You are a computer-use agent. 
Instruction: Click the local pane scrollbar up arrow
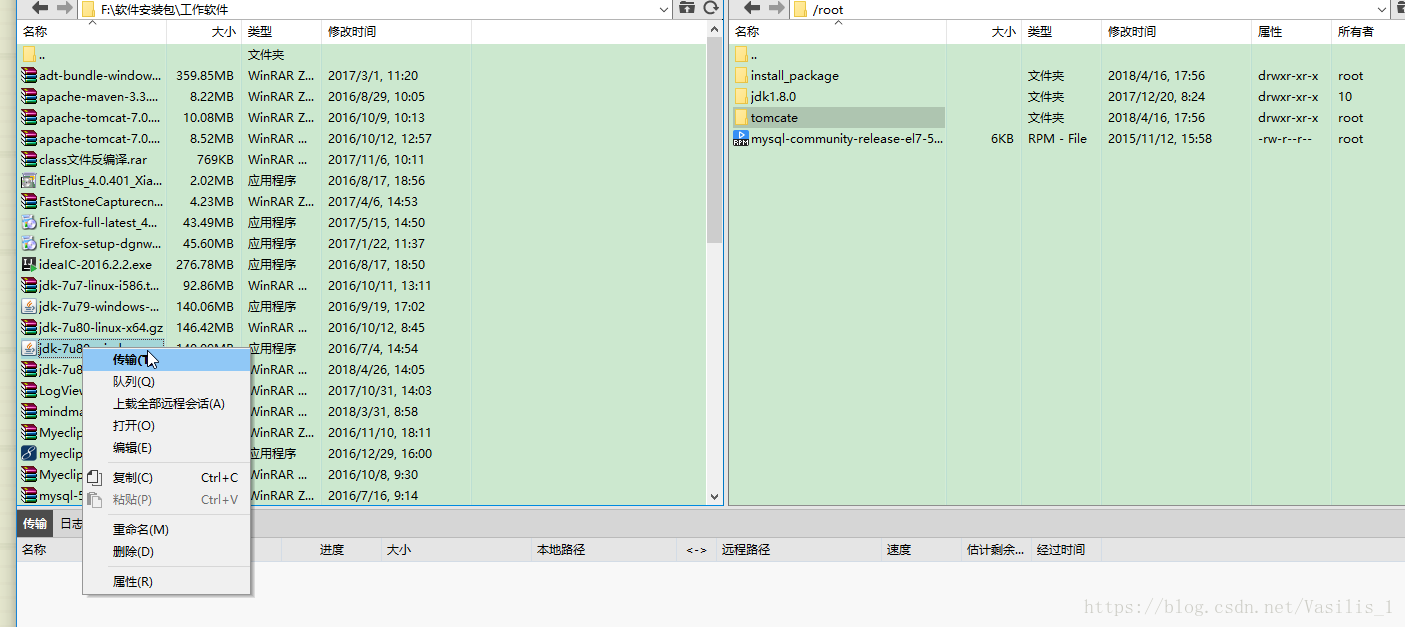[x=714, y=31]
